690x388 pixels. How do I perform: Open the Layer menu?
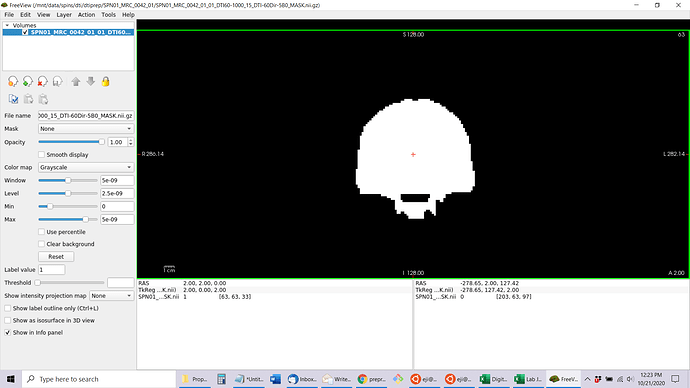(x=64, y=15)
